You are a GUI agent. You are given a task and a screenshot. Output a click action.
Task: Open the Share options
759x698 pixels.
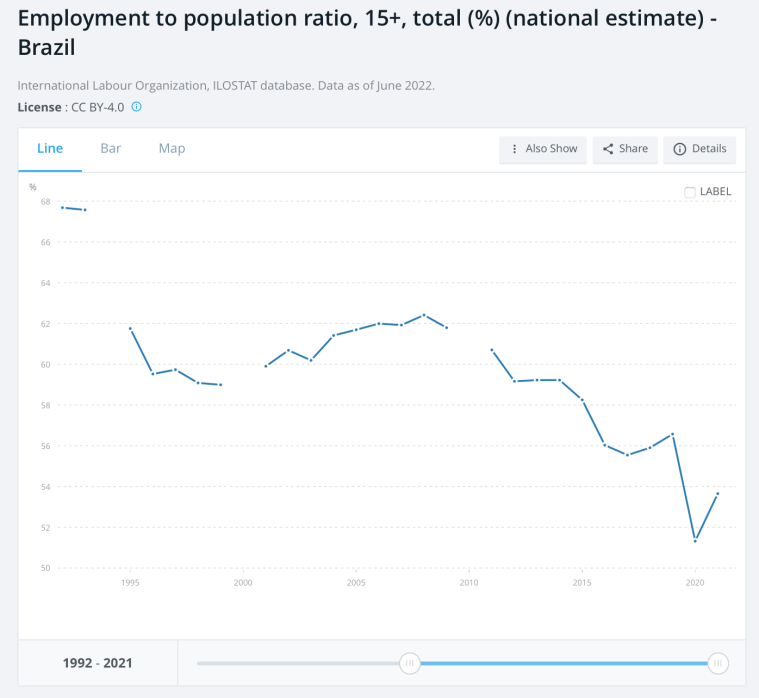(625, 149)
